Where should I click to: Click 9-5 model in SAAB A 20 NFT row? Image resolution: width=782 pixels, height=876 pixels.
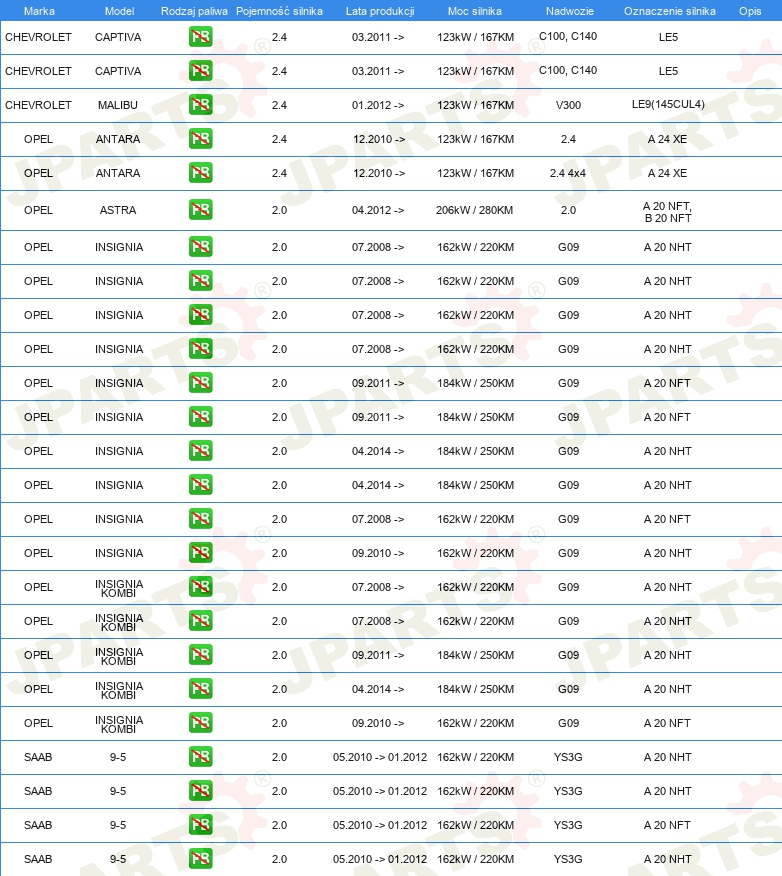(118, 825)
